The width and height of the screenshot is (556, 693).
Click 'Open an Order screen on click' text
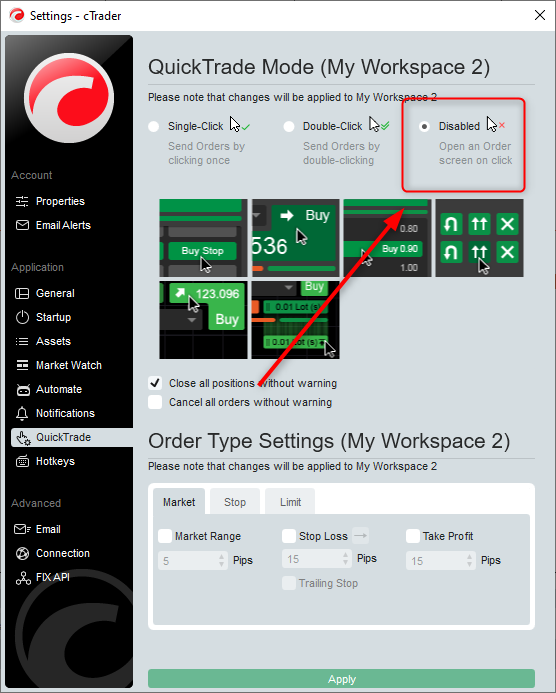pos(476,153)
